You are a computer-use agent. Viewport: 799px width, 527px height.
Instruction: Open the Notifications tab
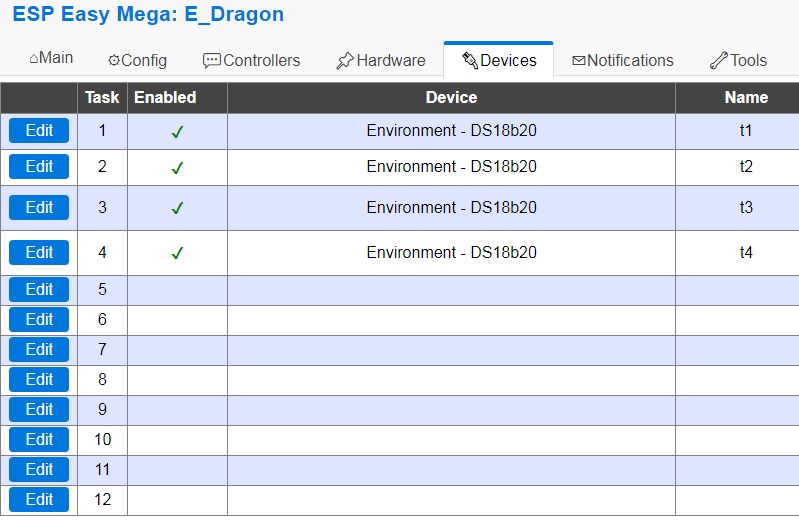(x=622, y=60)
